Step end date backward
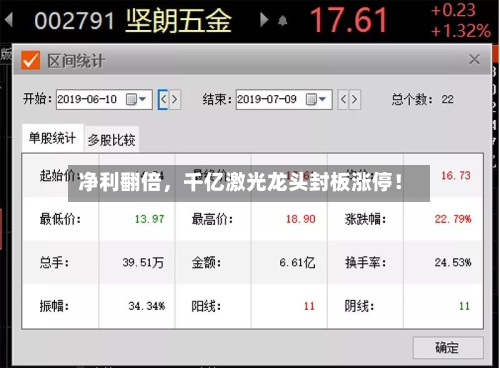Screen dimensions: 500x368 343,99
